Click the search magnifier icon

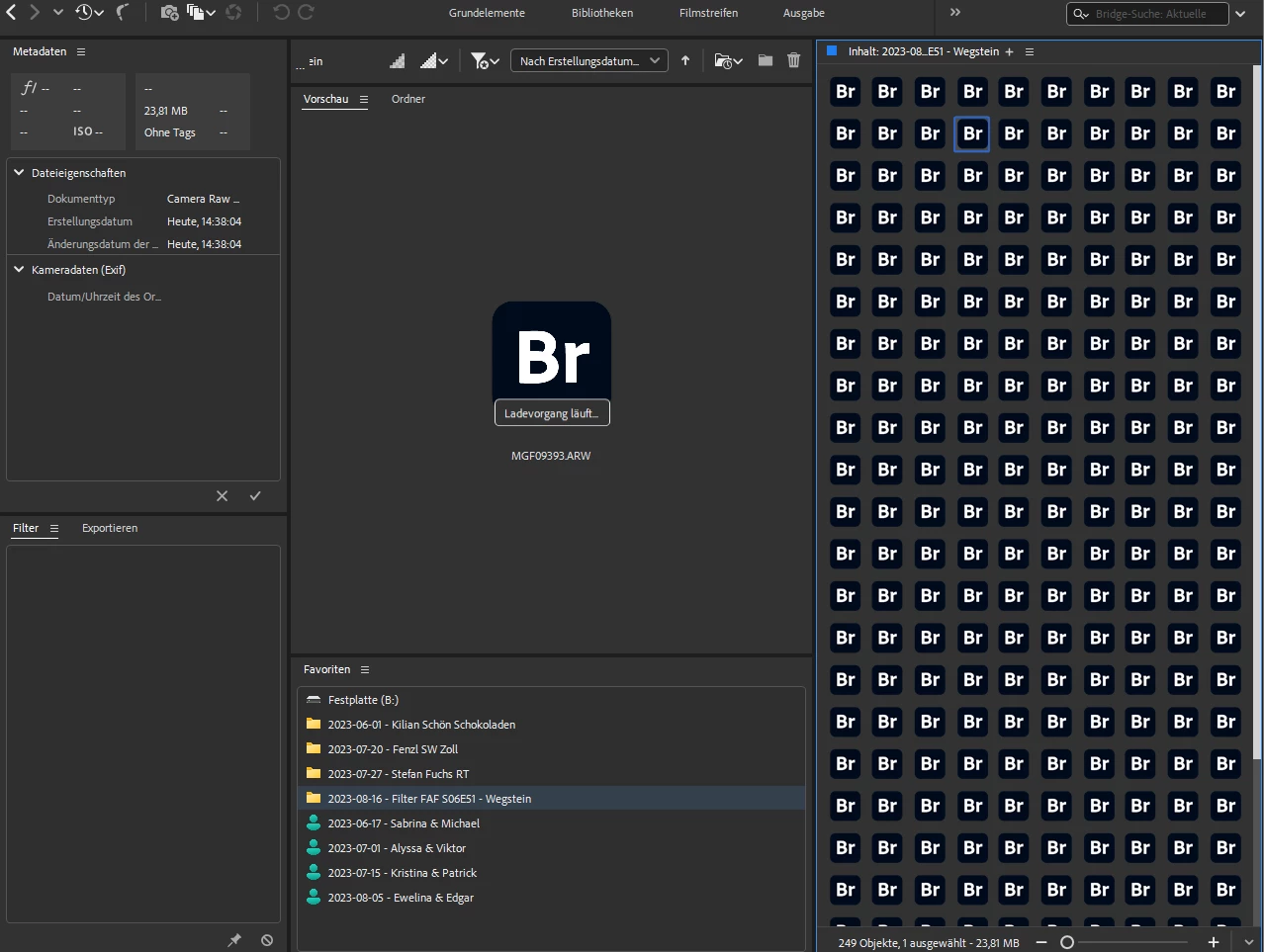[x=1080, y=14]
